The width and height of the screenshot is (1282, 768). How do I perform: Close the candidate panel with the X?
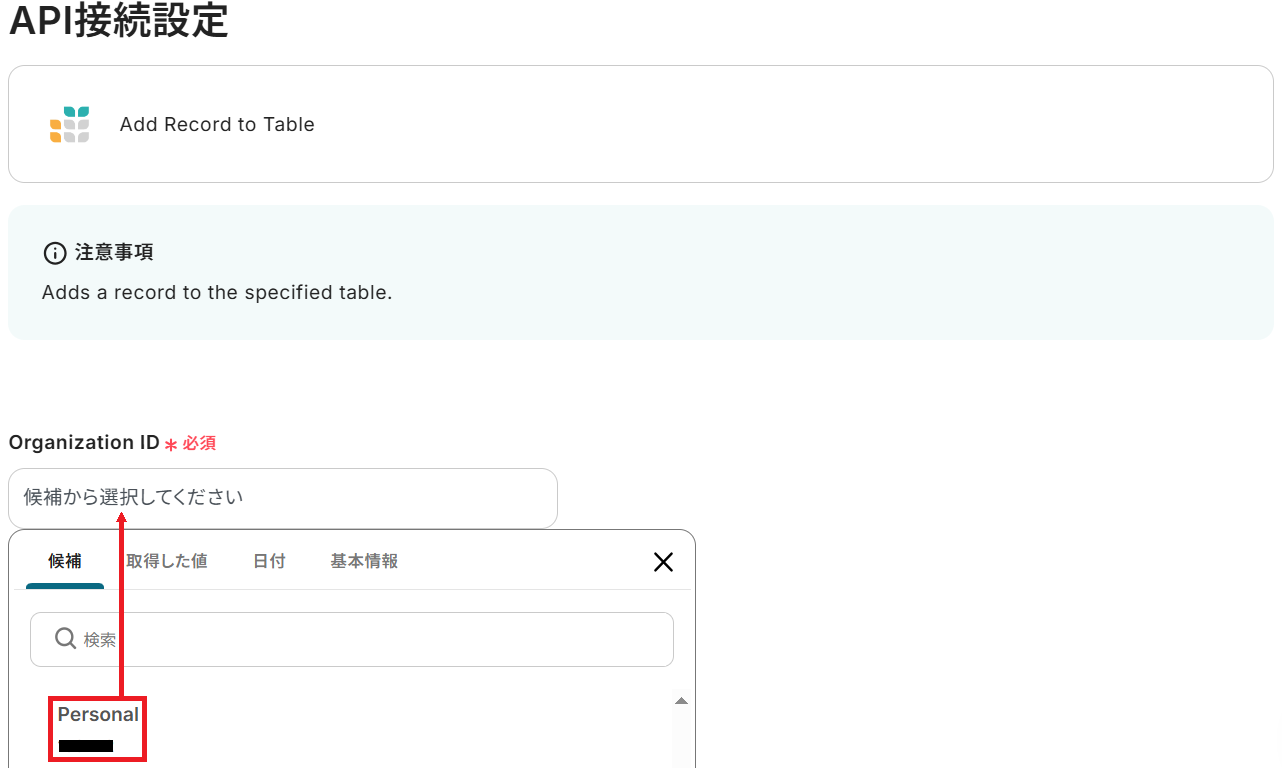663,562
